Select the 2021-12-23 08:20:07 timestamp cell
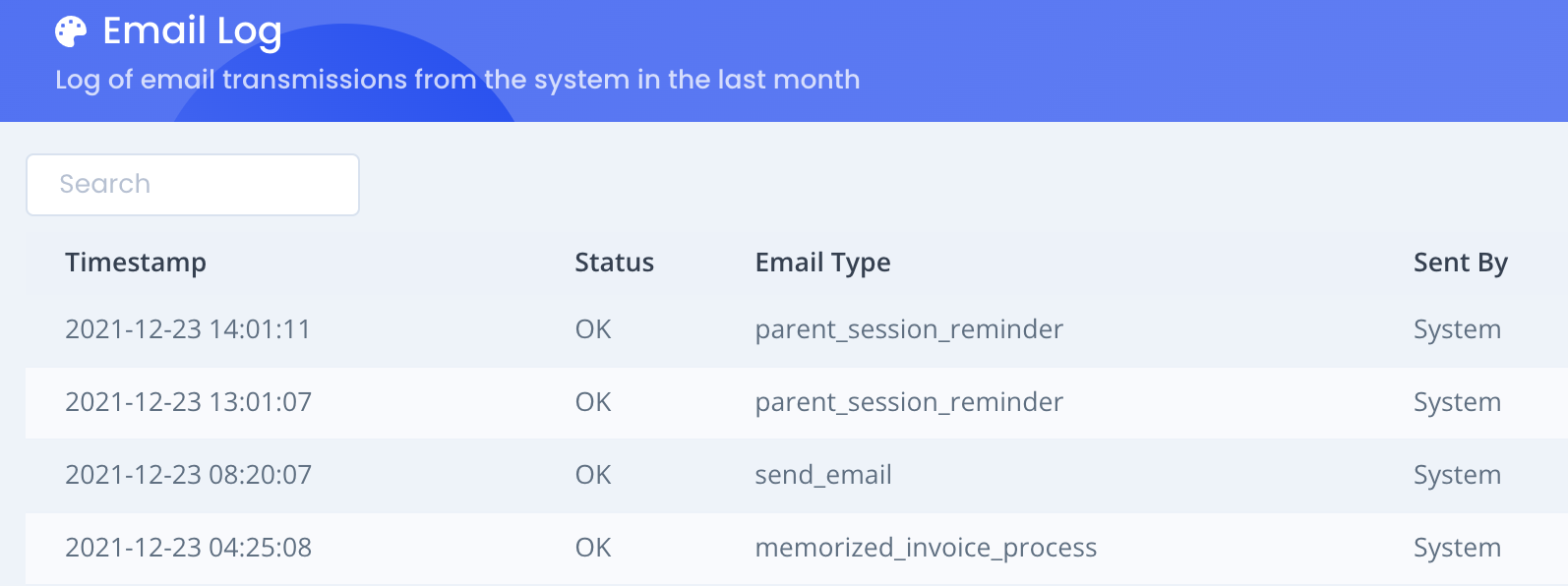The height and width of the screenshot is (586, 1568). click(x=188, y=475)
